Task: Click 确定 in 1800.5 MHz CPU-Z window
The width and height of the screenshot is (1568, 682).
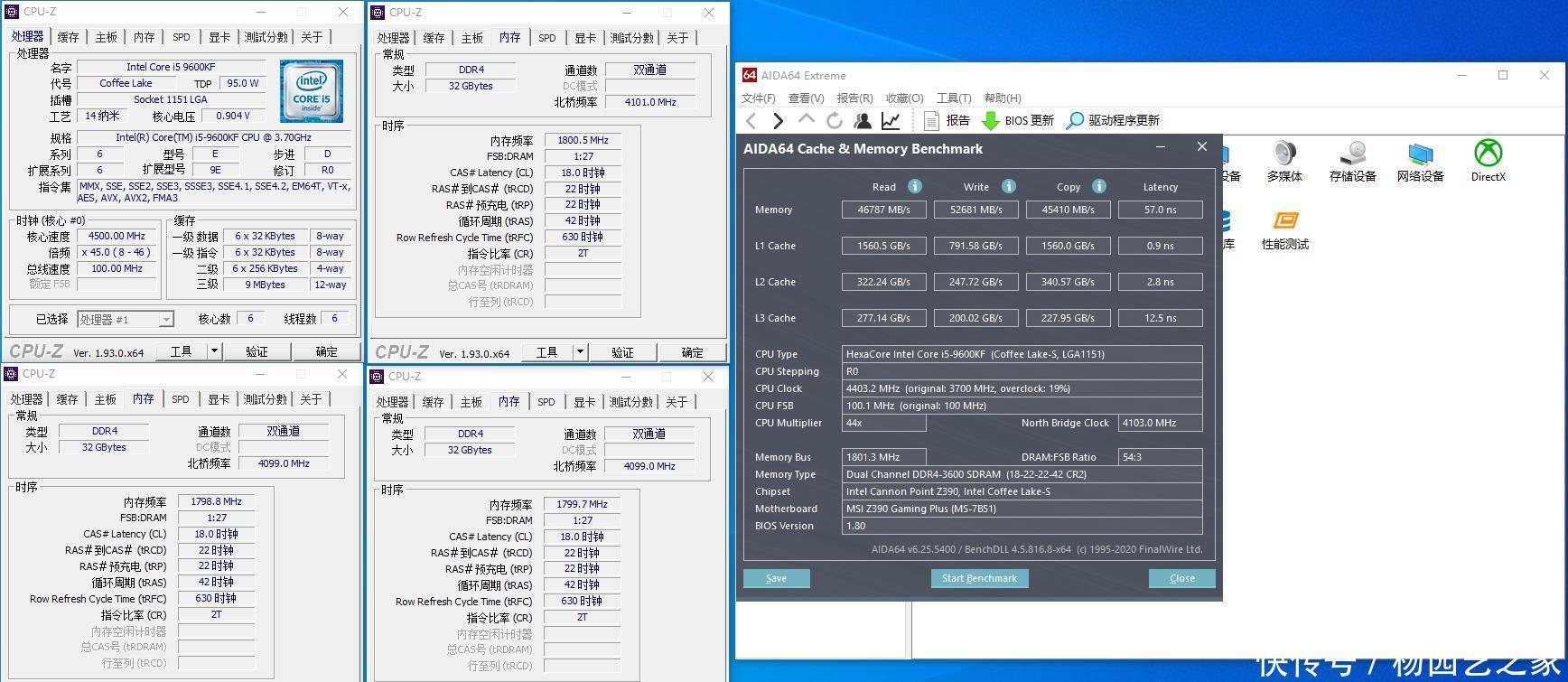Action: click(692, 352)
